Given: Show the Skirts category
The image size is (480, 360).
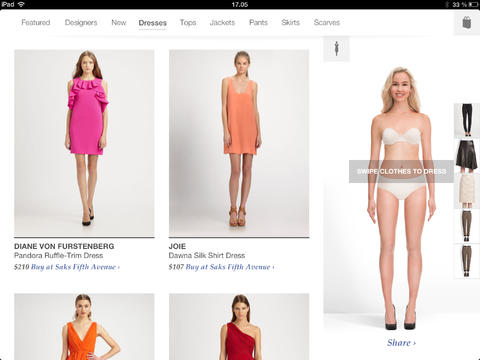Looking at the screenshot, I should [x=290, y=22].
